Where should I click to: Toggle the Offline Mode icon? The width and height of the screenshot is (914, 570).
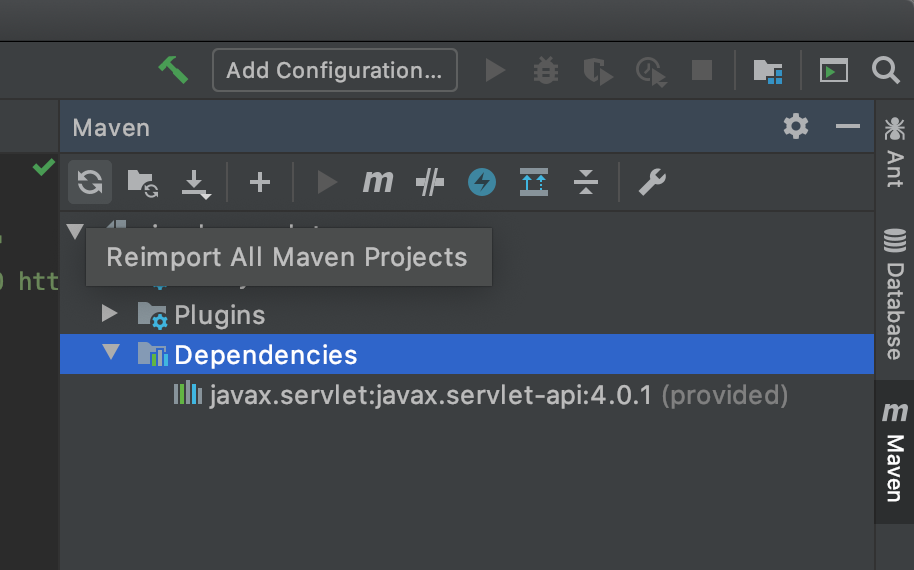tap(430, 182)
